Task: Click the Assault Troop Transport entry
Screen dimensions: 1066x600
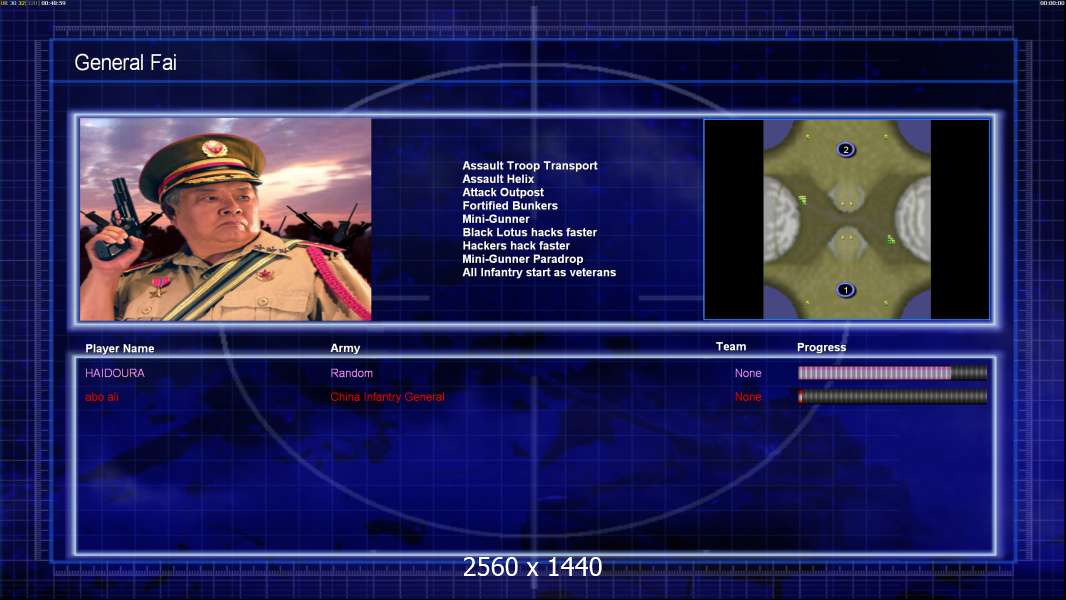Action: pyautogui.click(x=530, y=165)
